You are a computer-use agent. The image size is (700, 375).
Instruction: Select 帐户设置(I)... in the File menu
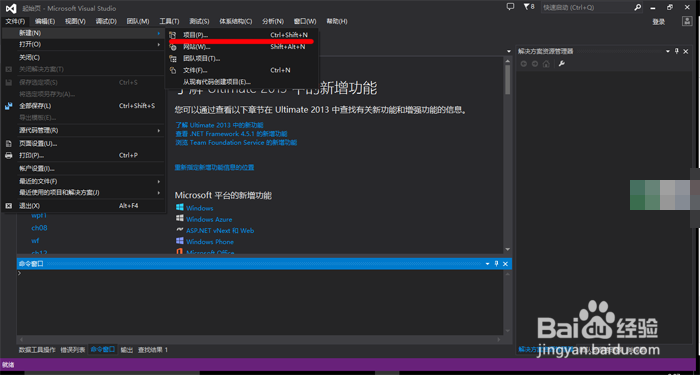83,169
